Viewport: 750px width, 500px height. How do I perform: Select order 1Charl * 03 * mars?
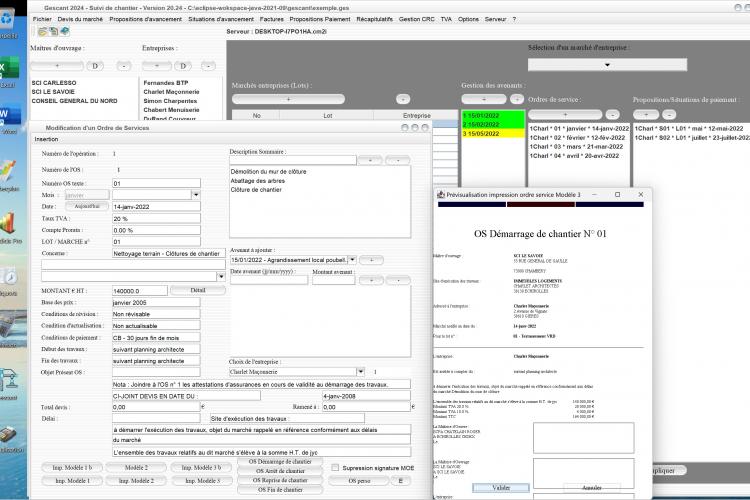coord(576,147)
